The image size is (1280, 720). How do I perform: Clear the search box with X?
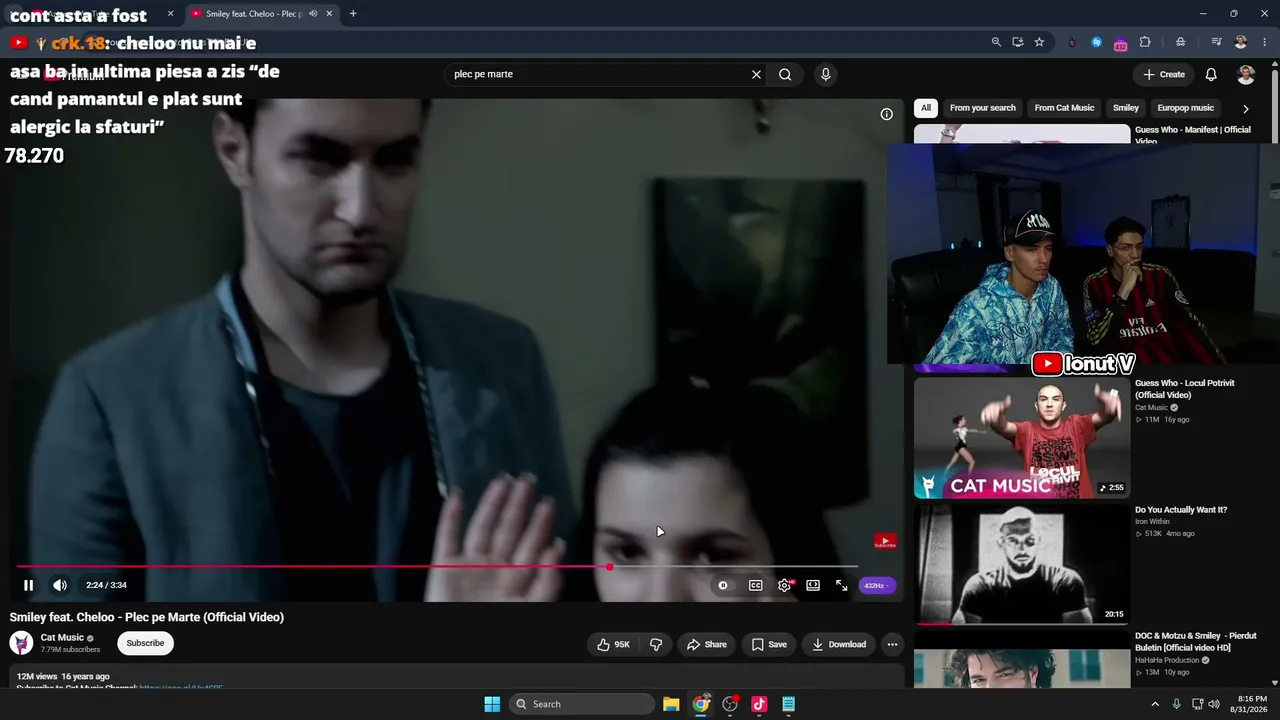click(x=756, y=74)
